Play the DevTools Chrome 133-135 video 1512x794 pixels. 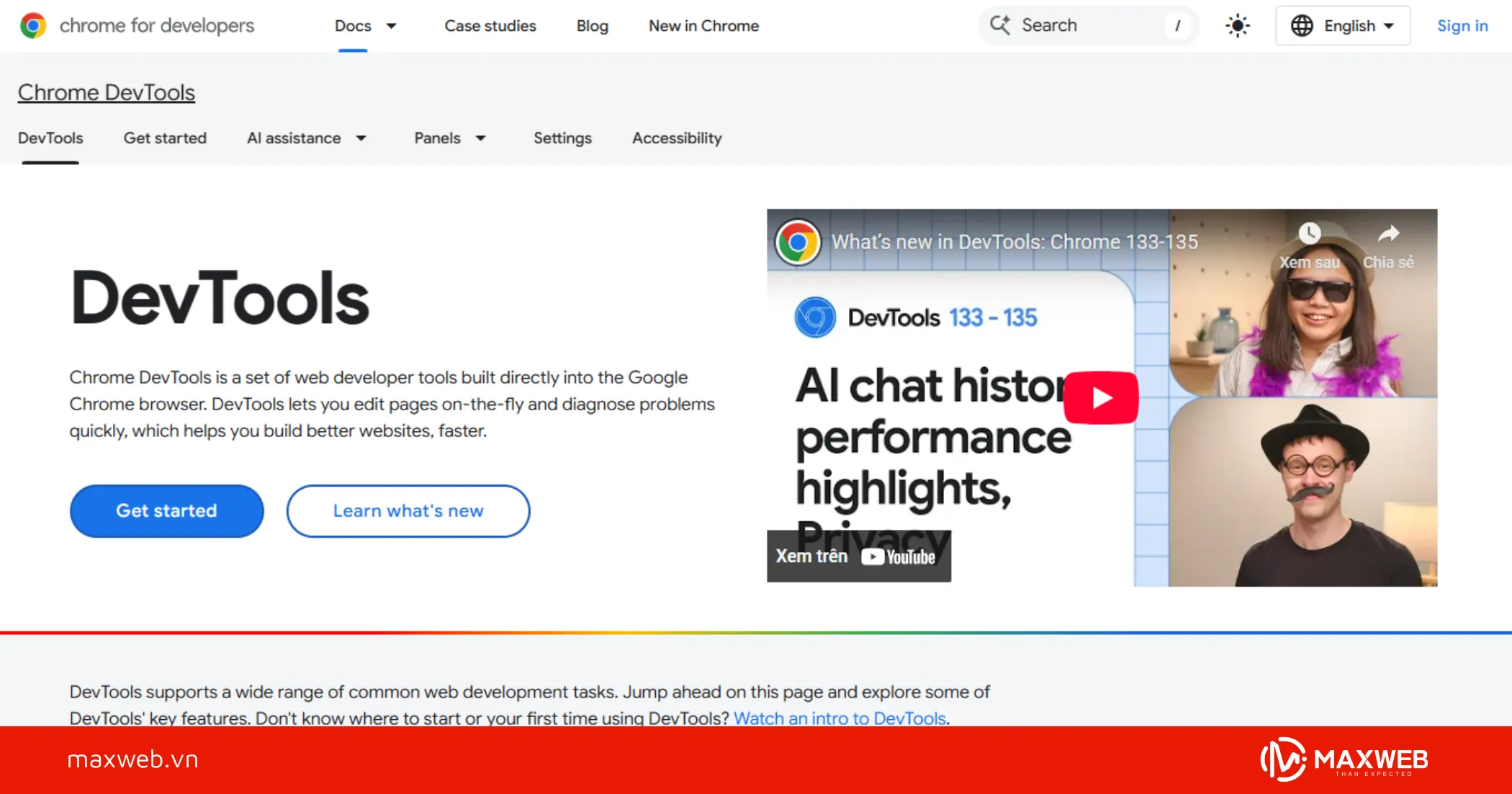(x=1100, y=397)
